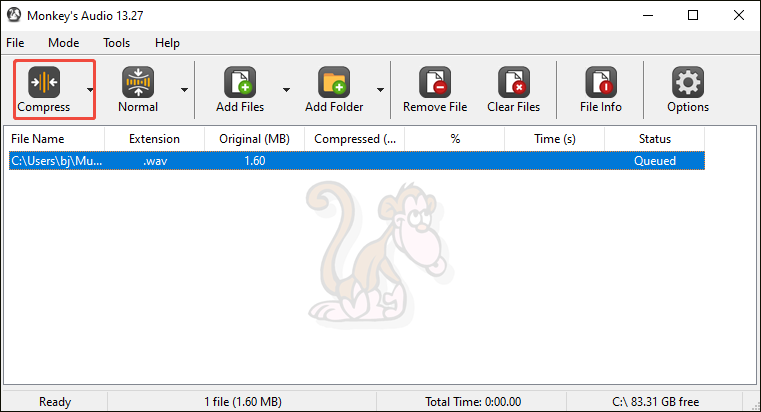761x412 pixels.
Task: Open the Help menu
Action: [167, 43]
